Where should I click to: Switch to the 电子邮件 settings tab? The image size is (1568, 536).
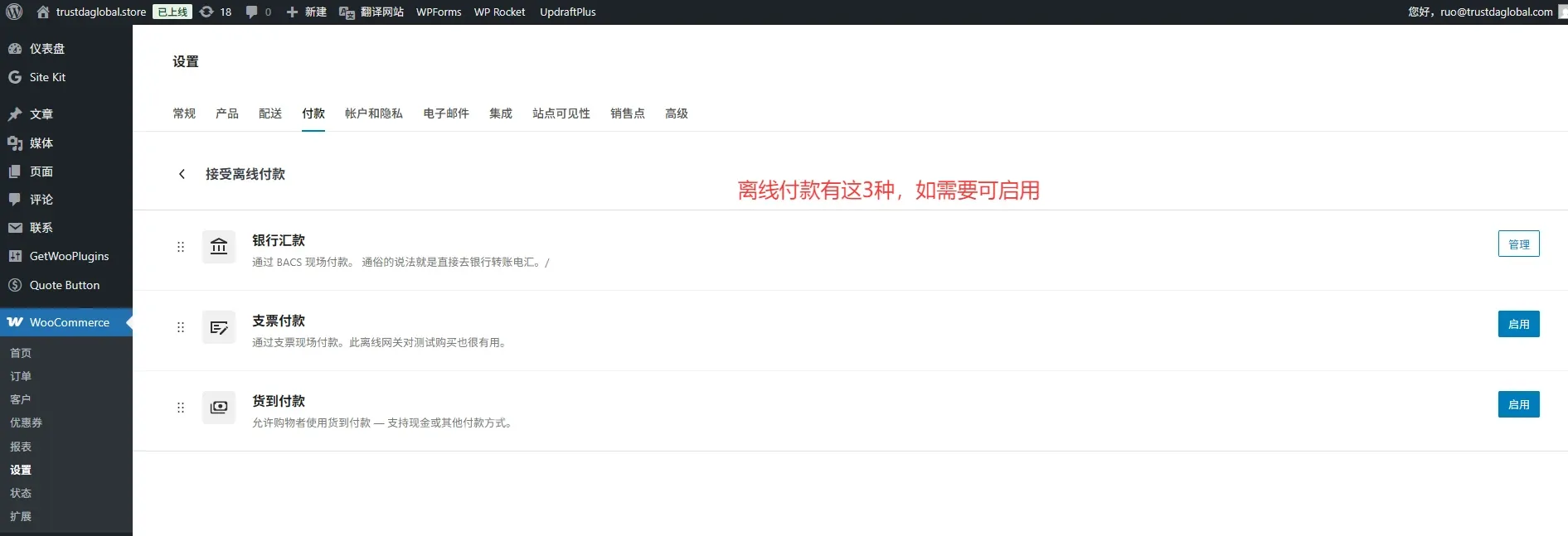[x=446, y=113]
